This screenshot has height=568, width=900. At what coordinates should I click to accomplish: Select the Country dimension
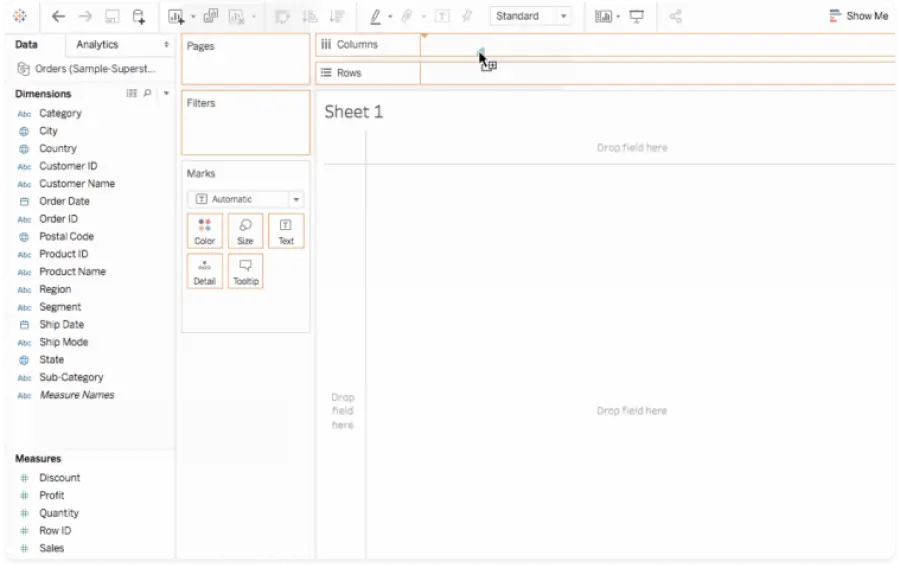pyautogui.click(x=57, y=149)
